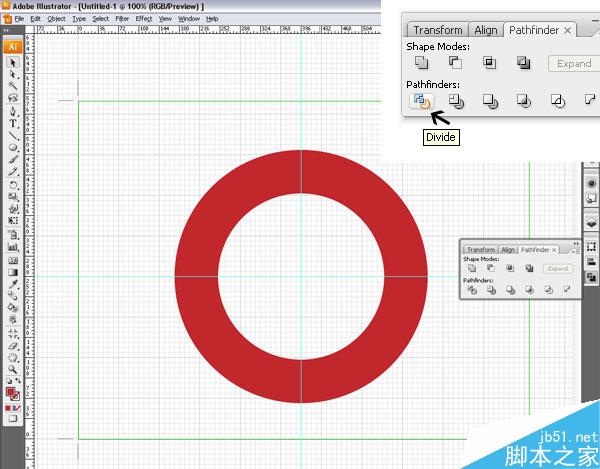Close the Pathfinder tab in small floating panel
The image size is (600, 469).
click(x=554, y=250)
